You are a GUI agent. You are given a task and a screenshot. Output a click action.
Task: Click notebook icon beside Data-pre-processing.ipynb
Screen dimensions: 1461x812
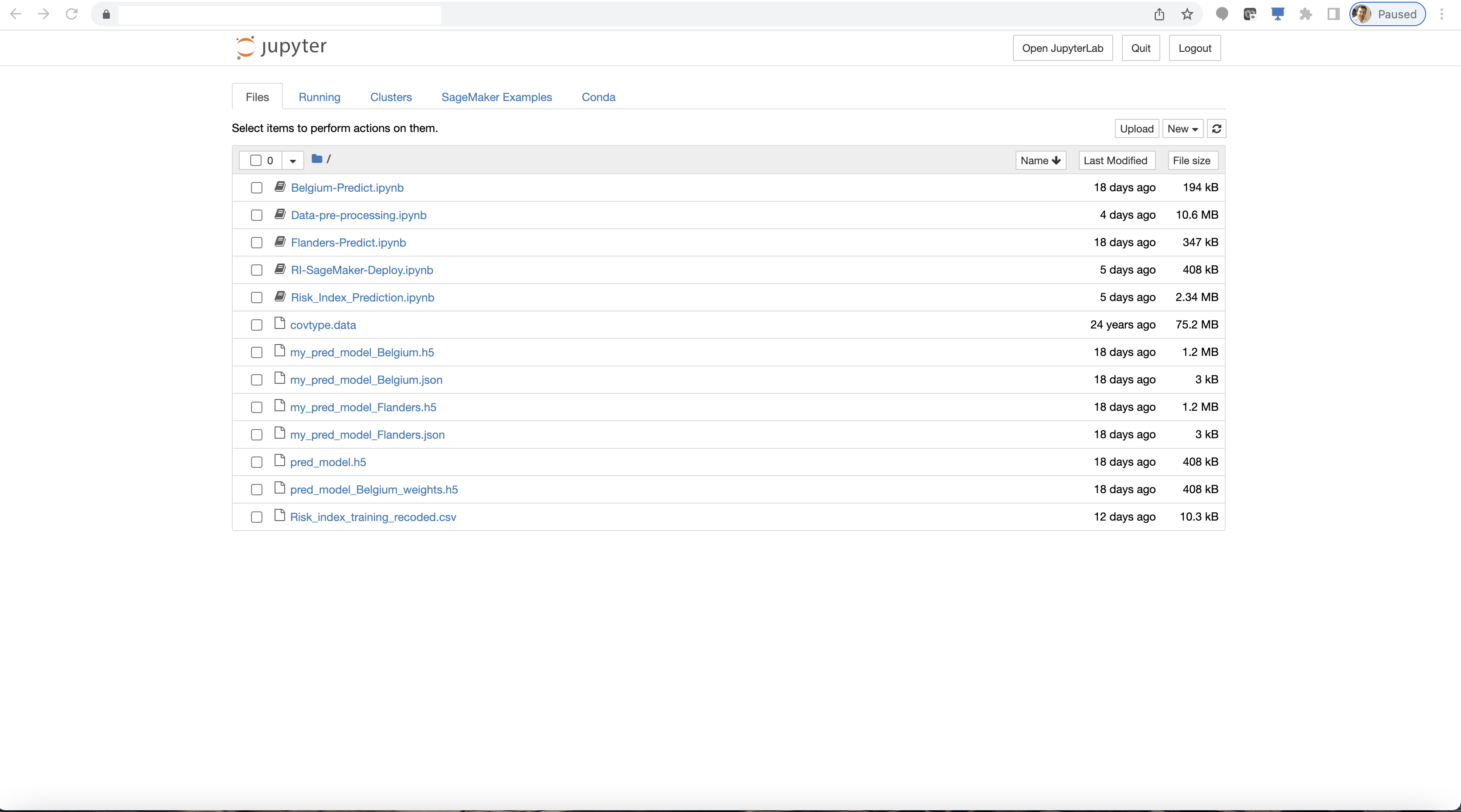(x=280, y=214)
